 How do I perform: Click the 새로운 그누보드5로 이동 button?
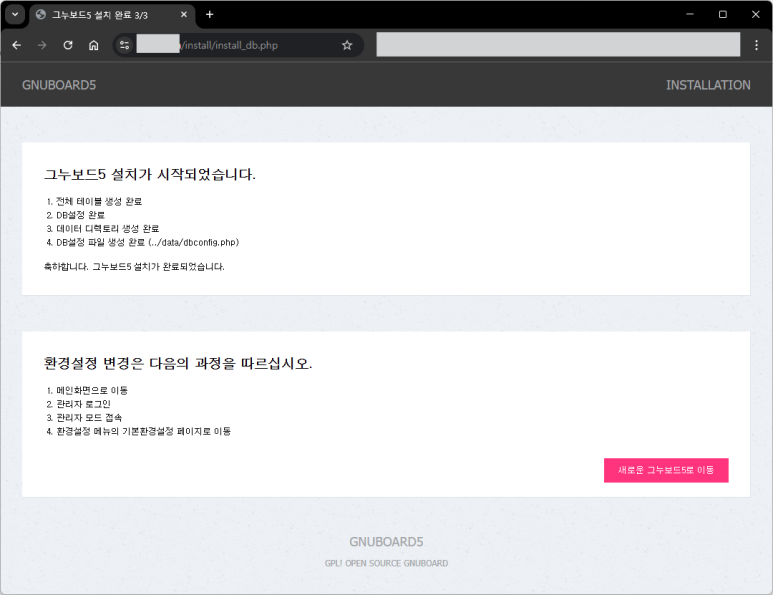tap(666, 470)
